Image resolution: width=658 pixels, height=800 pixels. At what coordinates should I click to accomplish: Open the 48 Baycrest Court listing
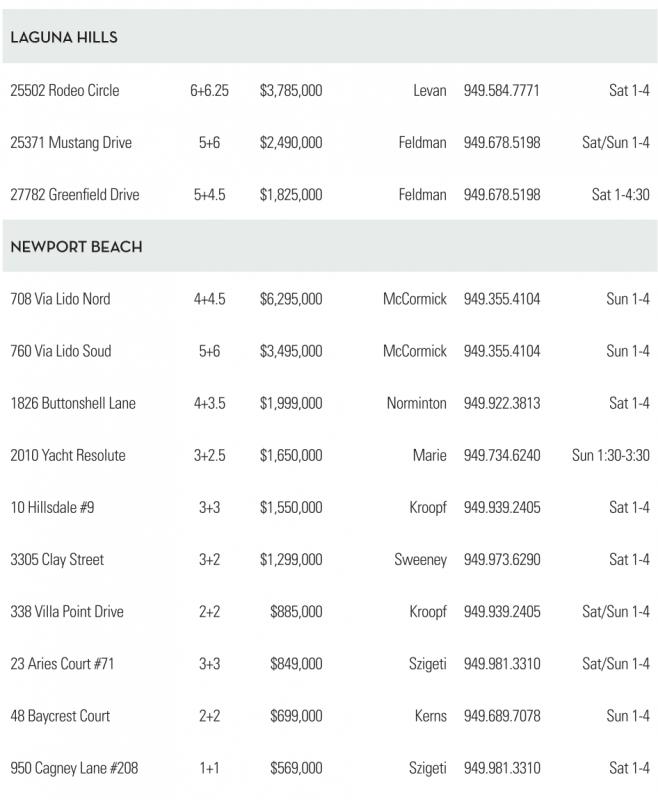(x=60, y=716)
